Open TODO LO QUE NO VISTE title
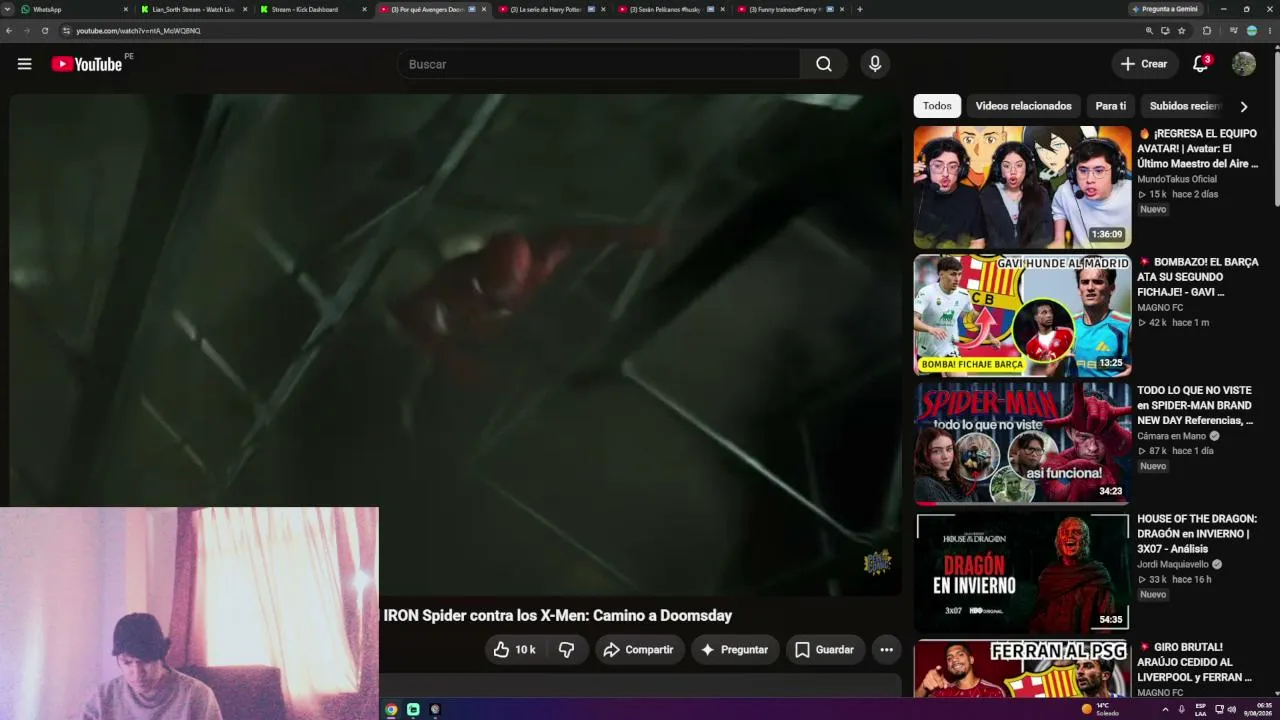 pyautogui.click(x=1195, y=405)
